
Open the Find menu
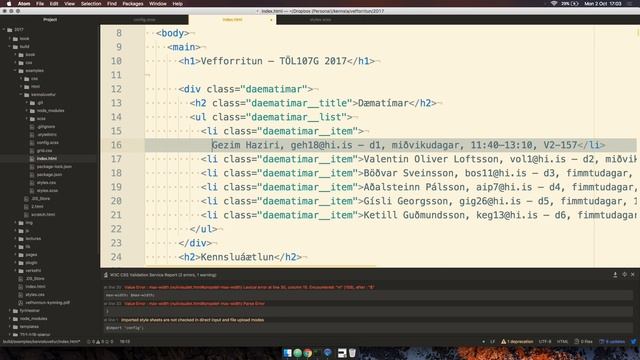[x=112, y=4]
